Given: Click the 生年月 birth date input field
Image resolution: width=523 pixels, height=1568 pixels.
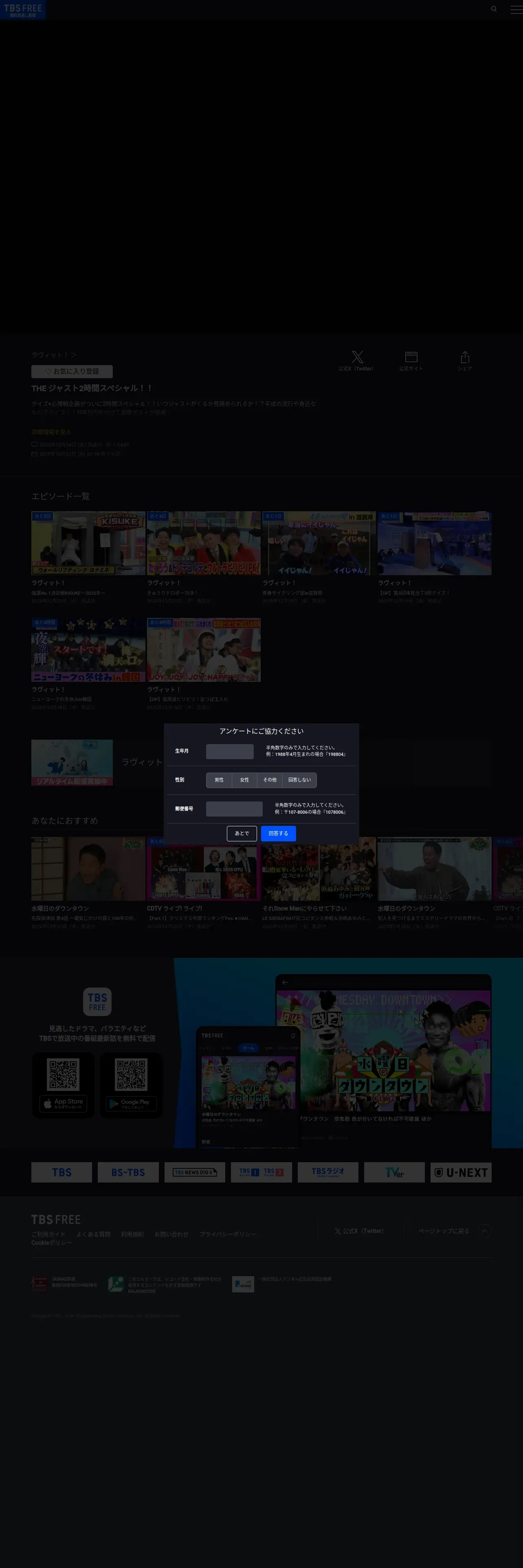Looking at the screenshot, I should pyautogui.click(x=230, y=751).
